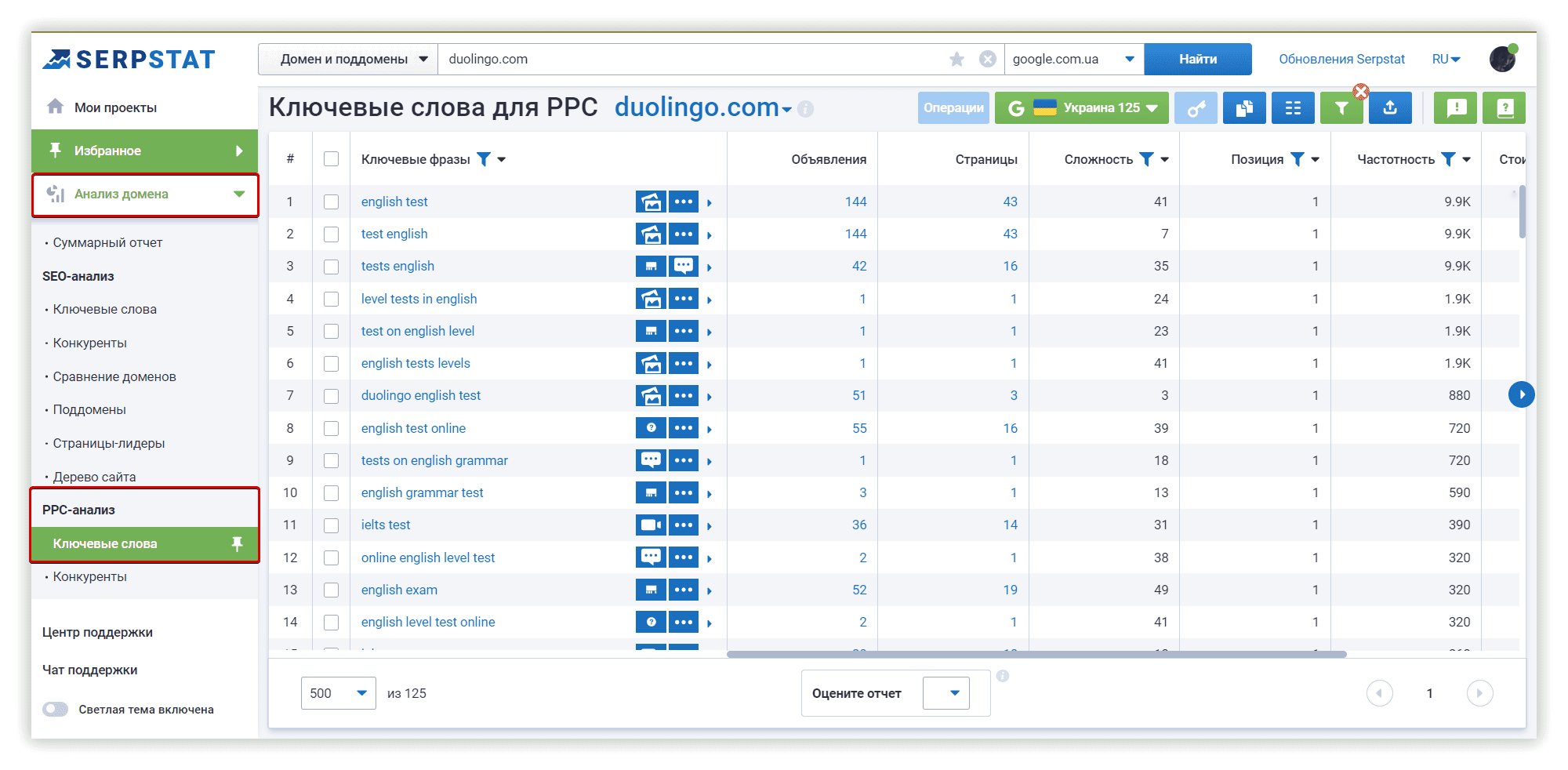Click the Найти search button
The height and width of the screenshot is (770, 1568).
click(x=1197, y=59)
